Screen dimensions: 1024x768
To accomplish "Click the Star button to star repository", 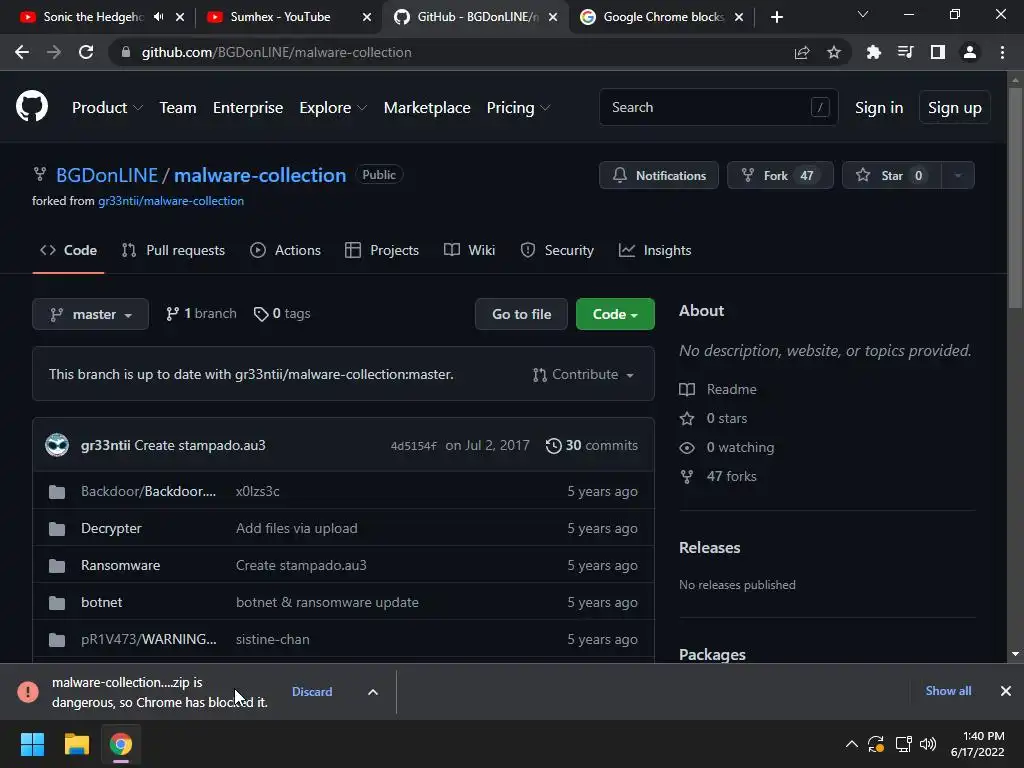I will click(x=891, y=175).
